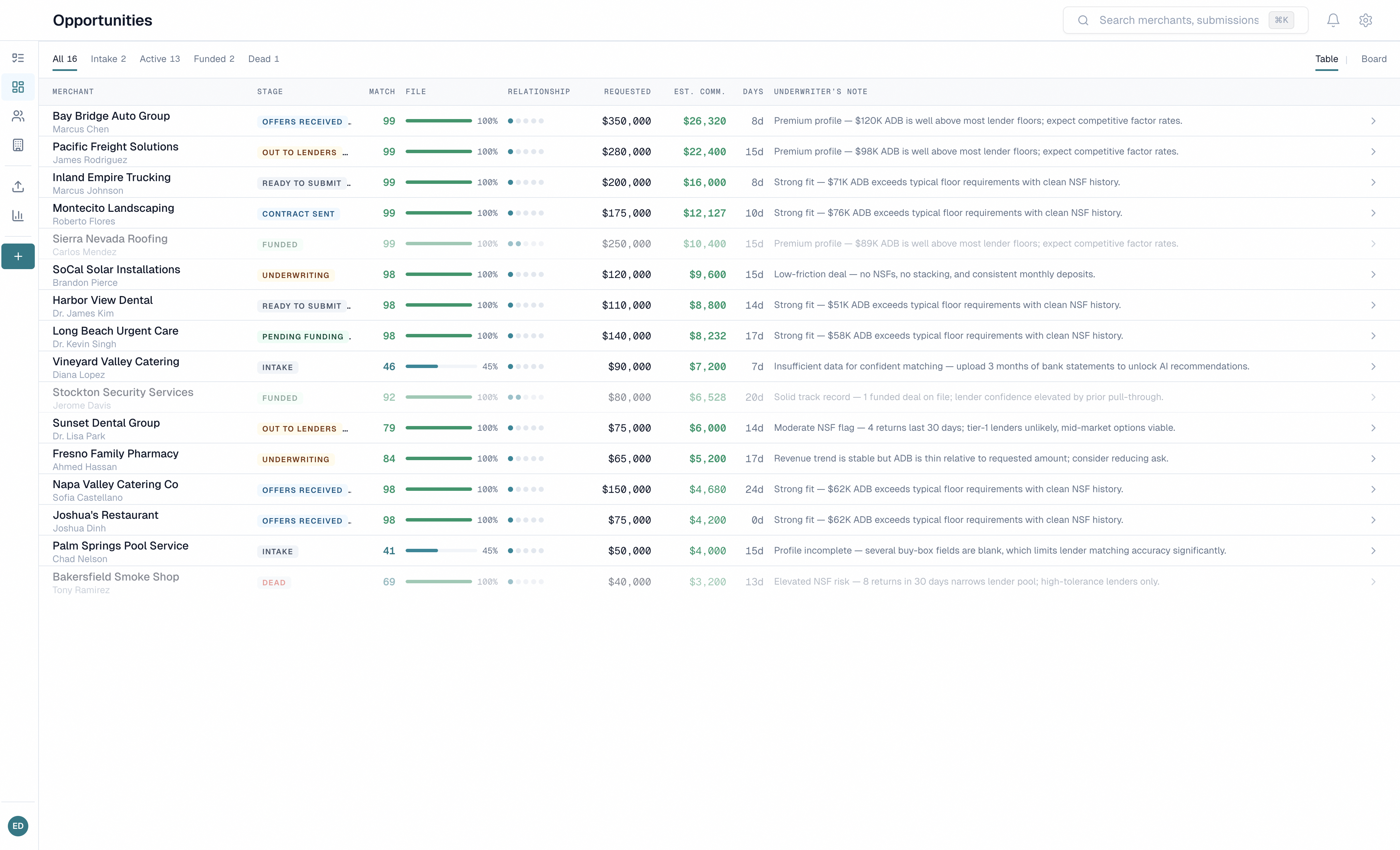The height and width of the screenshot is (850, 1400).
Task: Expand the Bay Bridge Auto Group row chevron
Action: tap(1373, 121)
